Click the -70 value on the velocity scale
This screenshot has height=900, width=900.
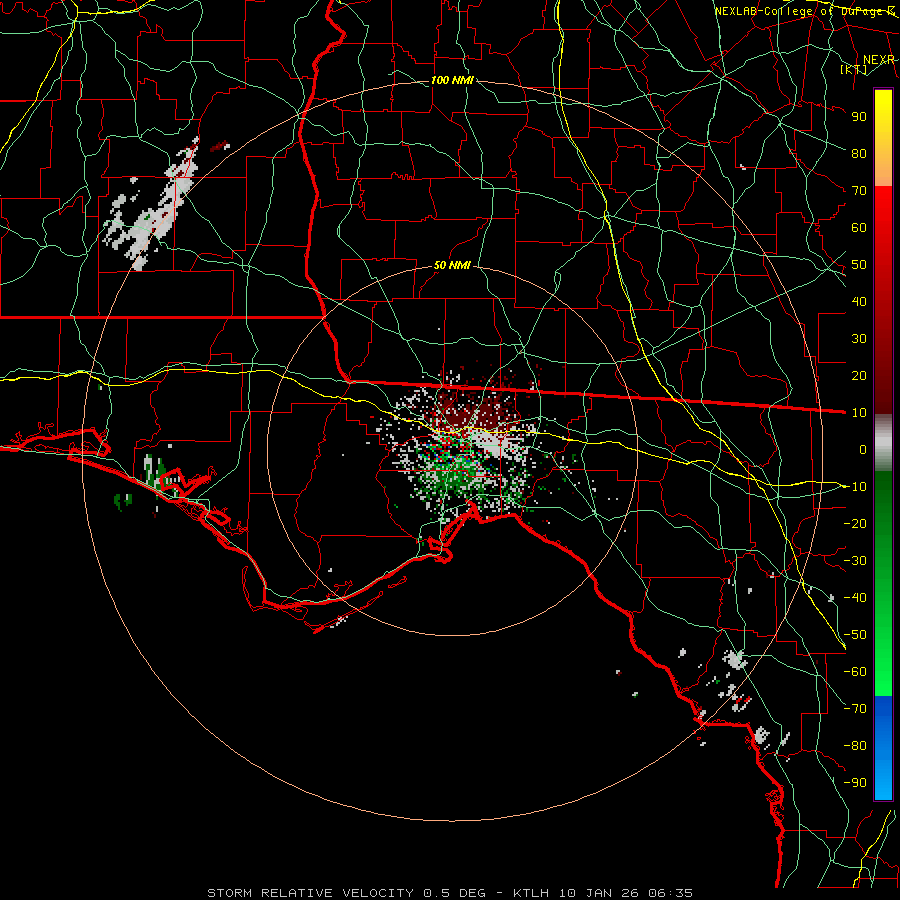pyautogui.click(x=855, y=709)
